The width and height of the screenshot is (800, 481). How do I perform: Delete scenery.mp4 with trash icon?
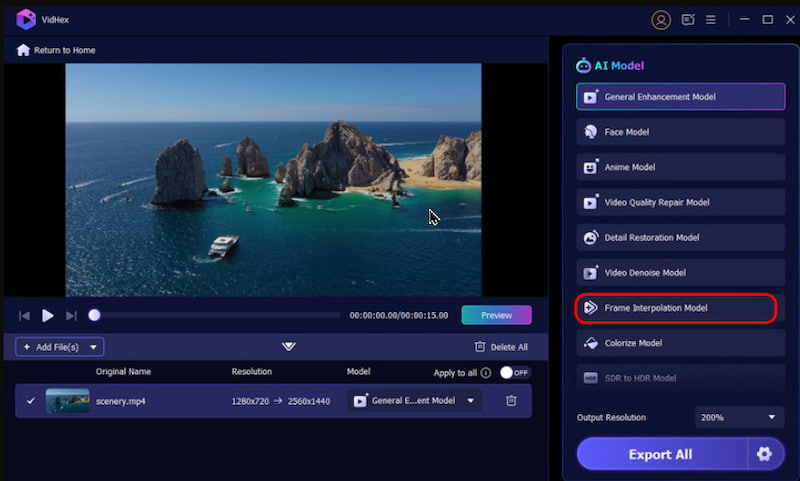pos(511,401)
